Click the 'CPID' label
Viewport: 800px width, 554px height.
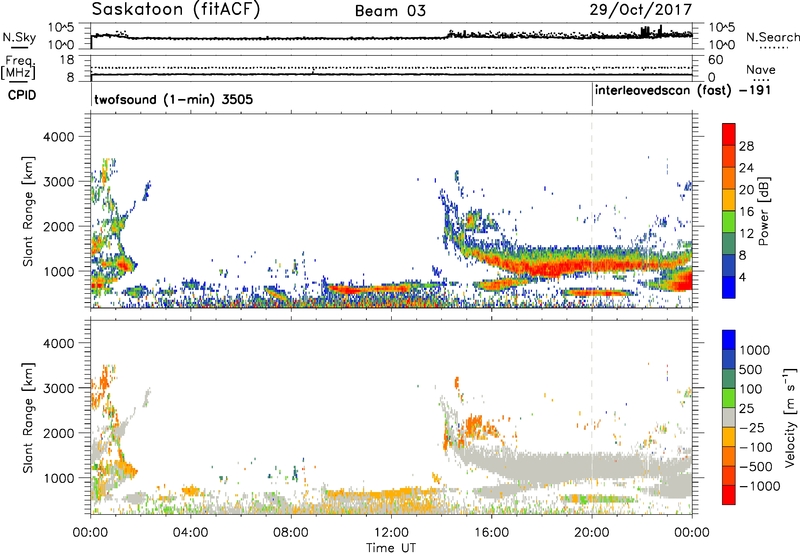(22, 95)
